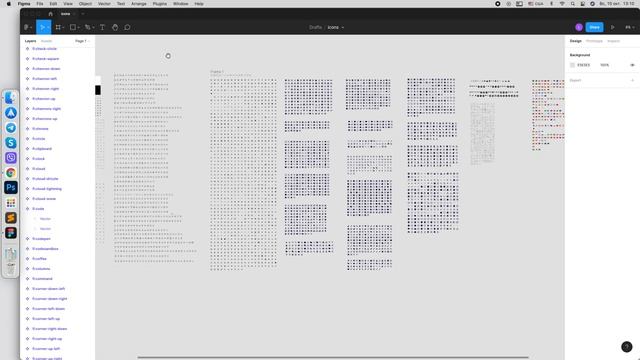
Task: Select the fi:columns layer
Action: pyautogui.click(x=41, y=269)
